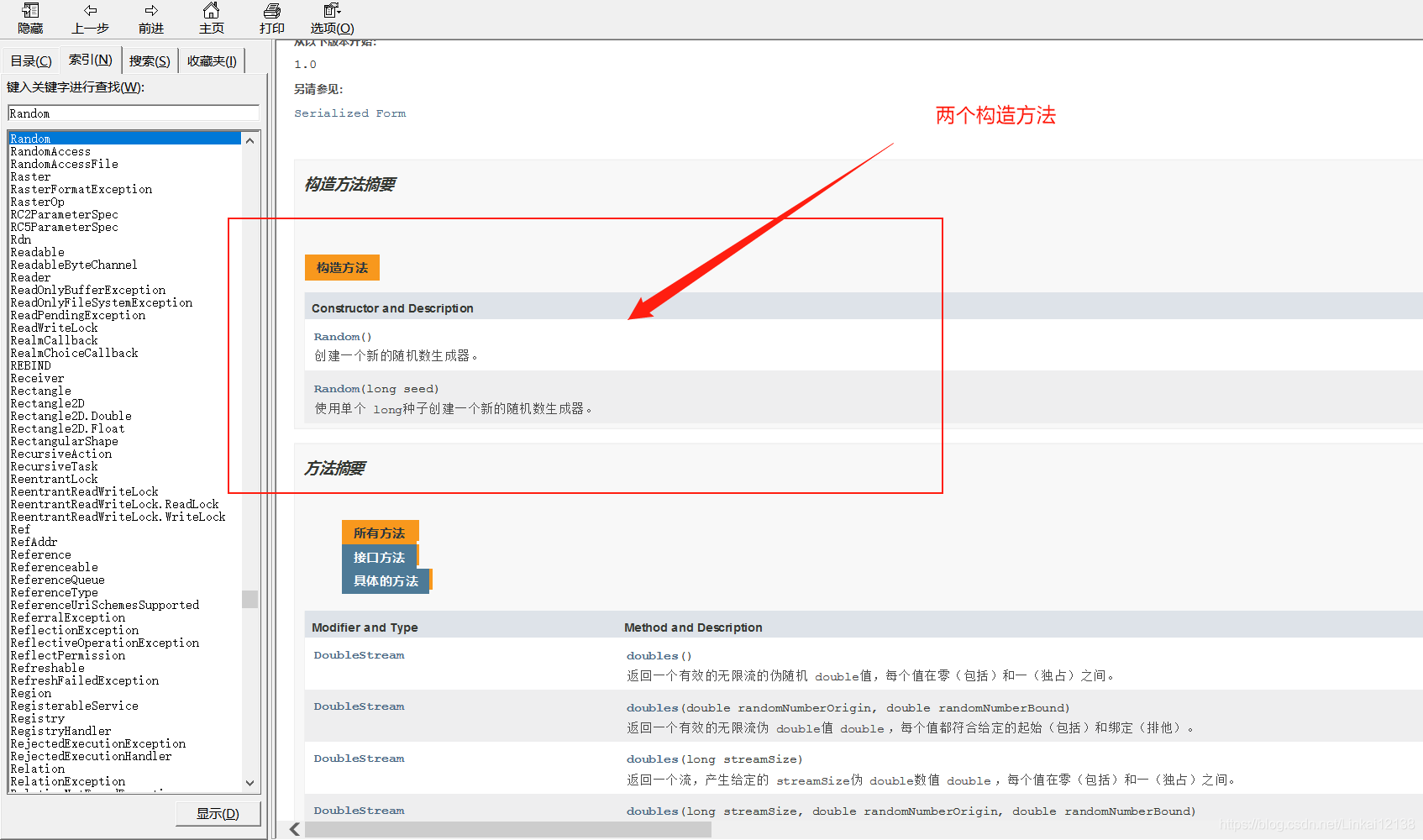Viewport: 1423px width, 840px height.
Task: Select RegistryHandler in the index list
Action: pyautogui.click(x=60, y=731)
